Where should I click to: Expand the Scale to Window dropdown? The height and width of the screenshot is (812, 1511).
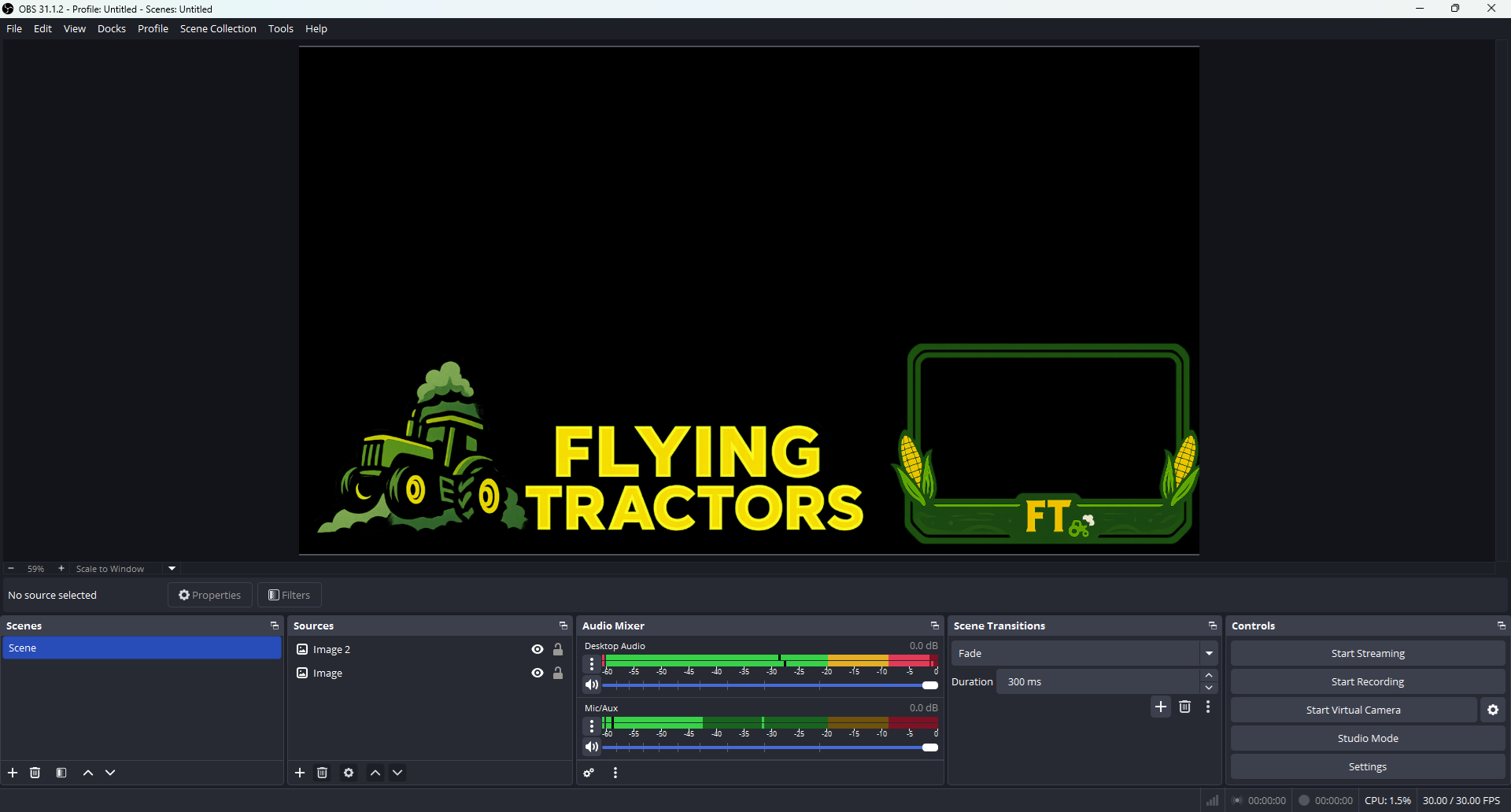click(172, 568)
